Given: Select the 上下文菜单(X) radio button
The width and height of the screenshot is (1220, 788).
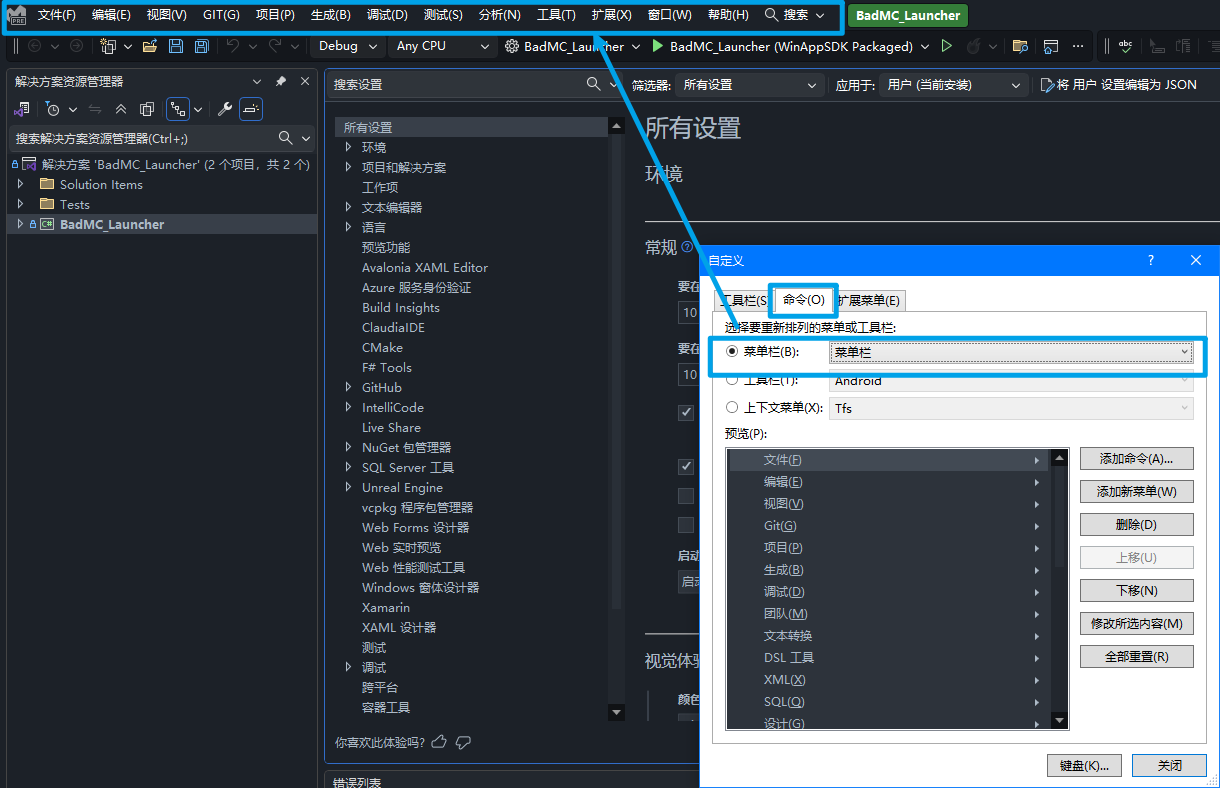Looking at the screenshot, I should pos(733,408).
